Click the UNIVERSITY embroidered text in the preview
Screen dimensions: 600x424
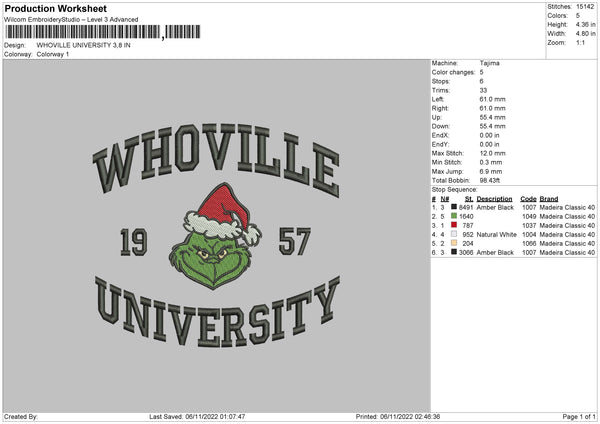pyautogui.click(x=217, y=312)
